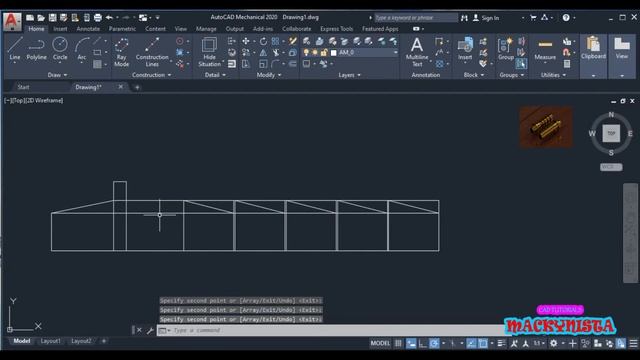Toggle object snap tracking in status bar
This screenshot has height=360, width=640.
[x=471, y=343]
